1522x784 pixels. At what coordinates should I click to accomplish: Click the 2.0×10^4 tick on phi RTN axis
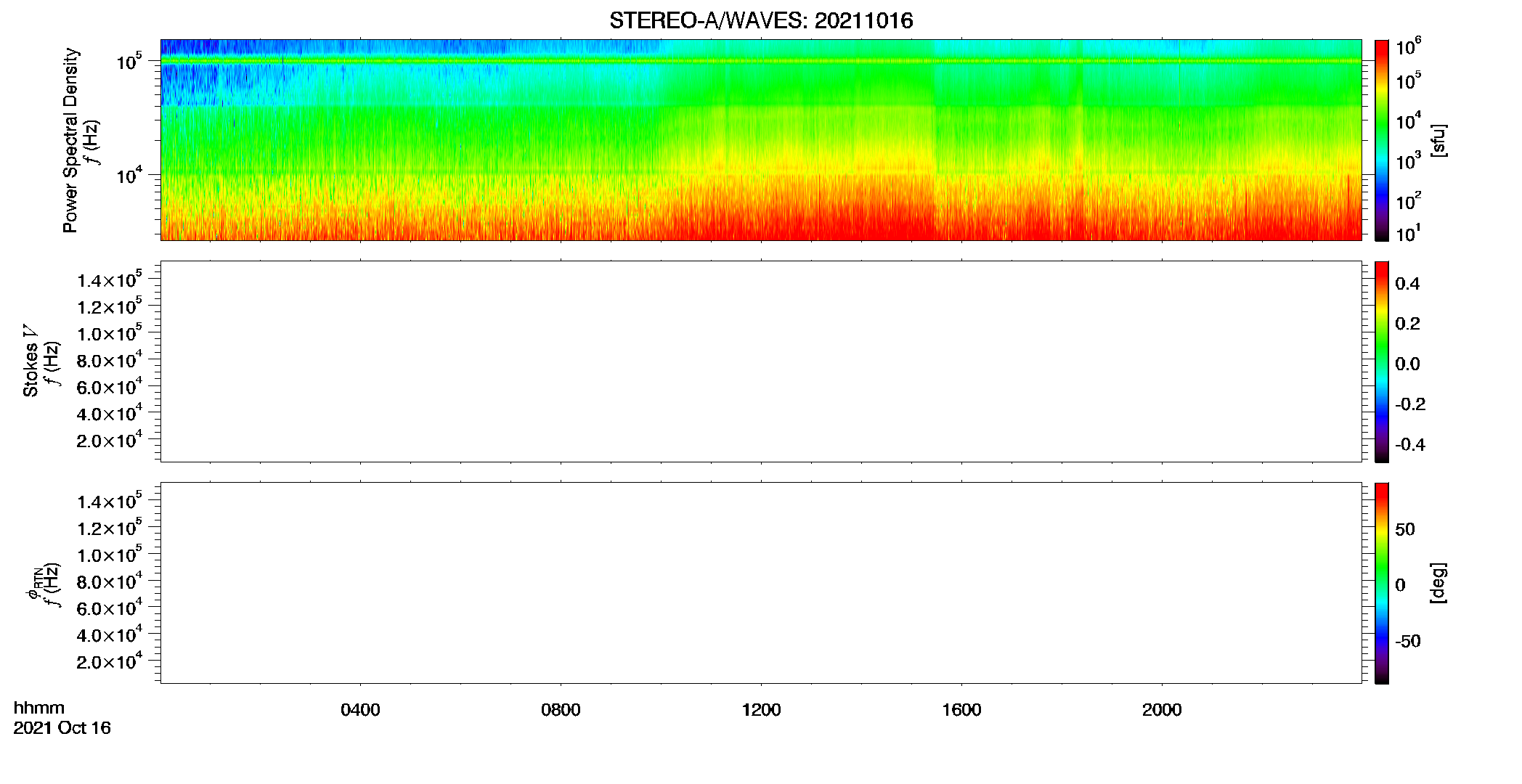point(110,661)
